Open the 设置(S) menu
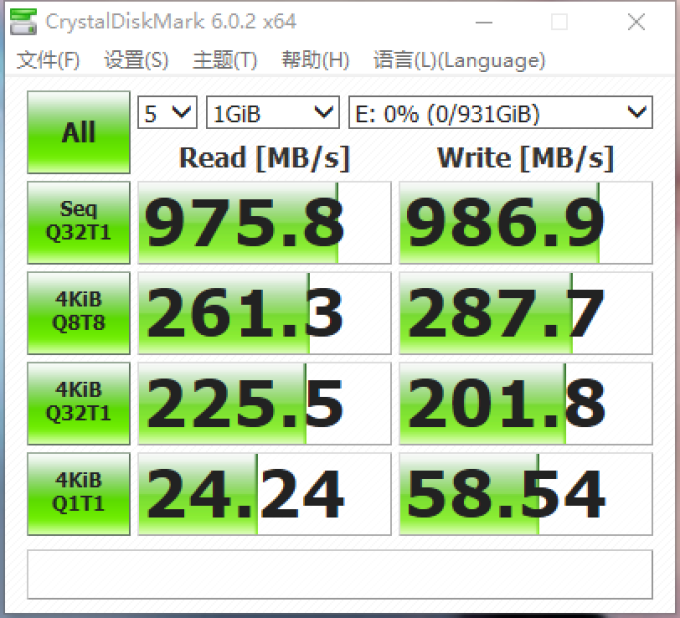 click(x=136, y=60)
